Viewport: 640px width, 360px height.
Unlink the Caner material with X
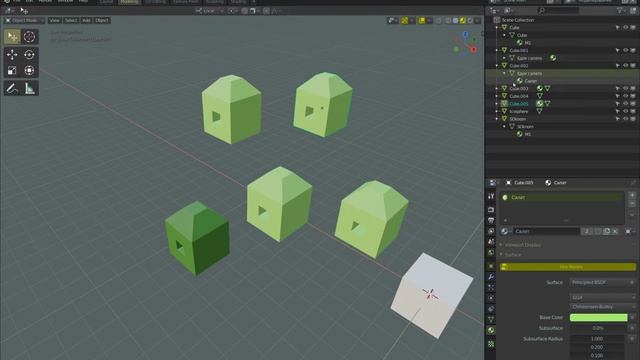pyautogui.click(x=616, y=231)
